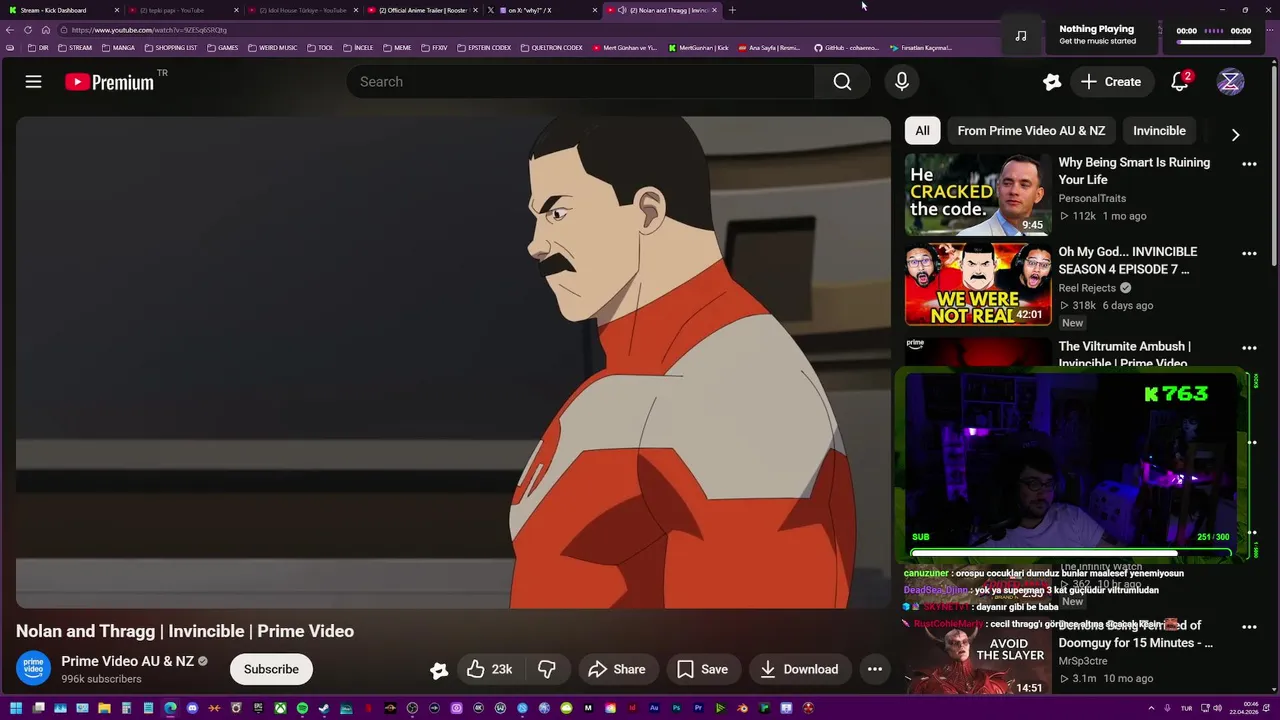Show more filter chips with right arrow
Viewport: 1280px width, 720px height.
pyautogui.click(x=1235, y=135)
